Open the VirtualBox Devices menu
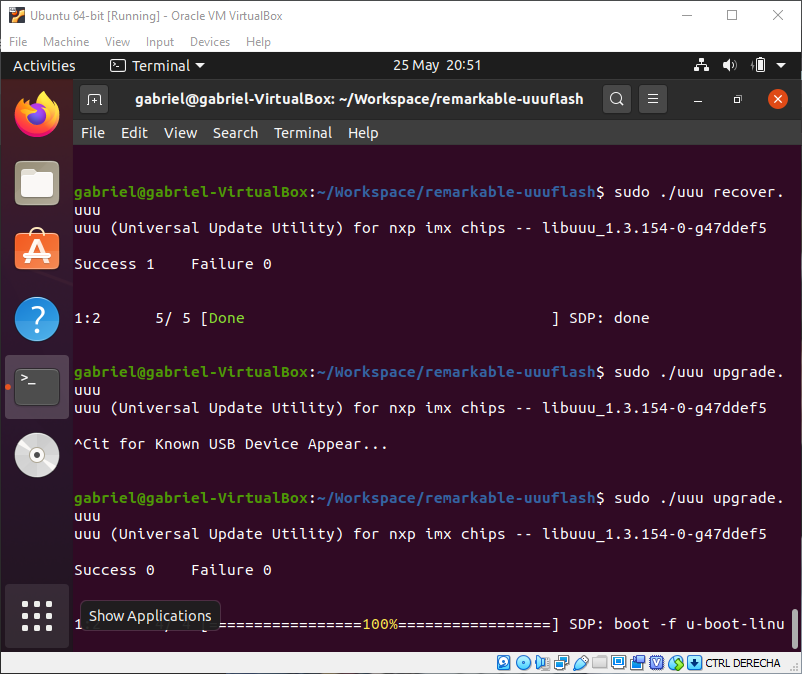The width and height of the screenshot is (802, 674). (210, 41)
